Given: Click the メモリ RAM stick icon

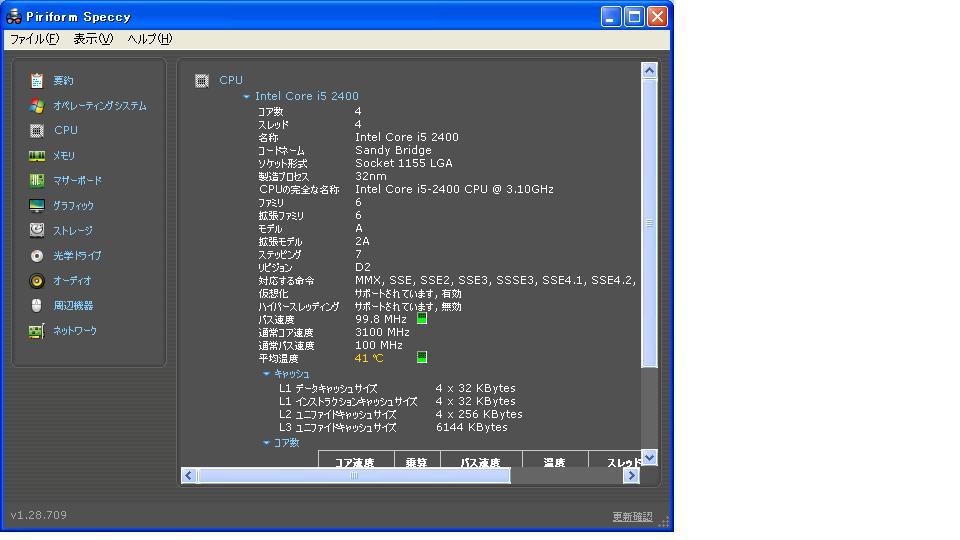Looking at the screenshot, I should (37, 156).
